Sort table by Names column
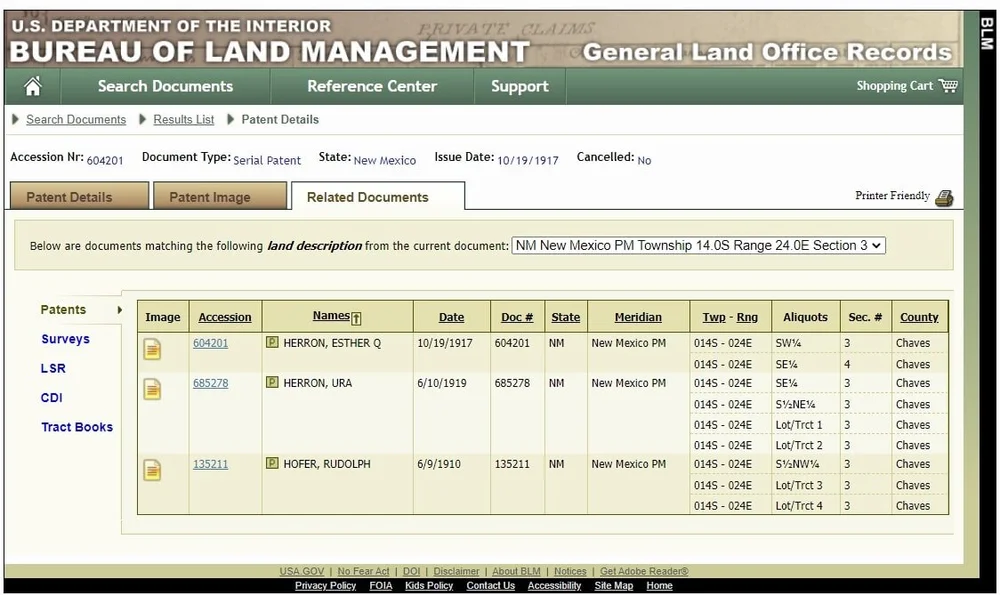Viewport: 1000px width, 595px height. [x=331, y=315]
